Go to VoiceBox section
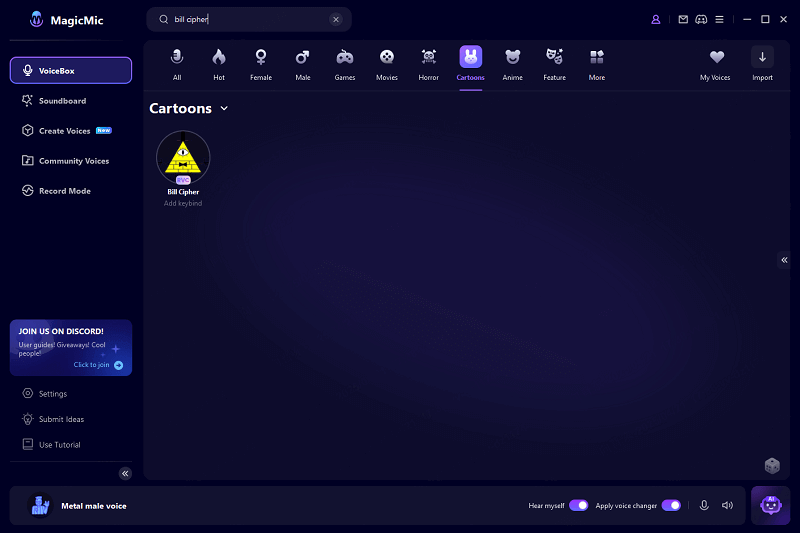The image size is (800, 533). pos(71,70)
